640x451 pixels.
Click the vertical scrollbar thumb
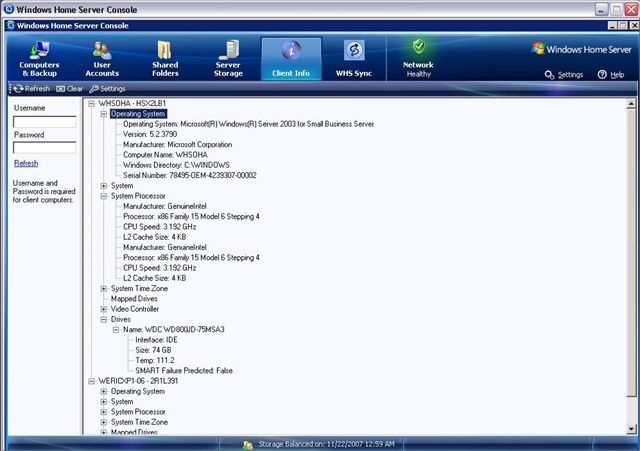631,252
